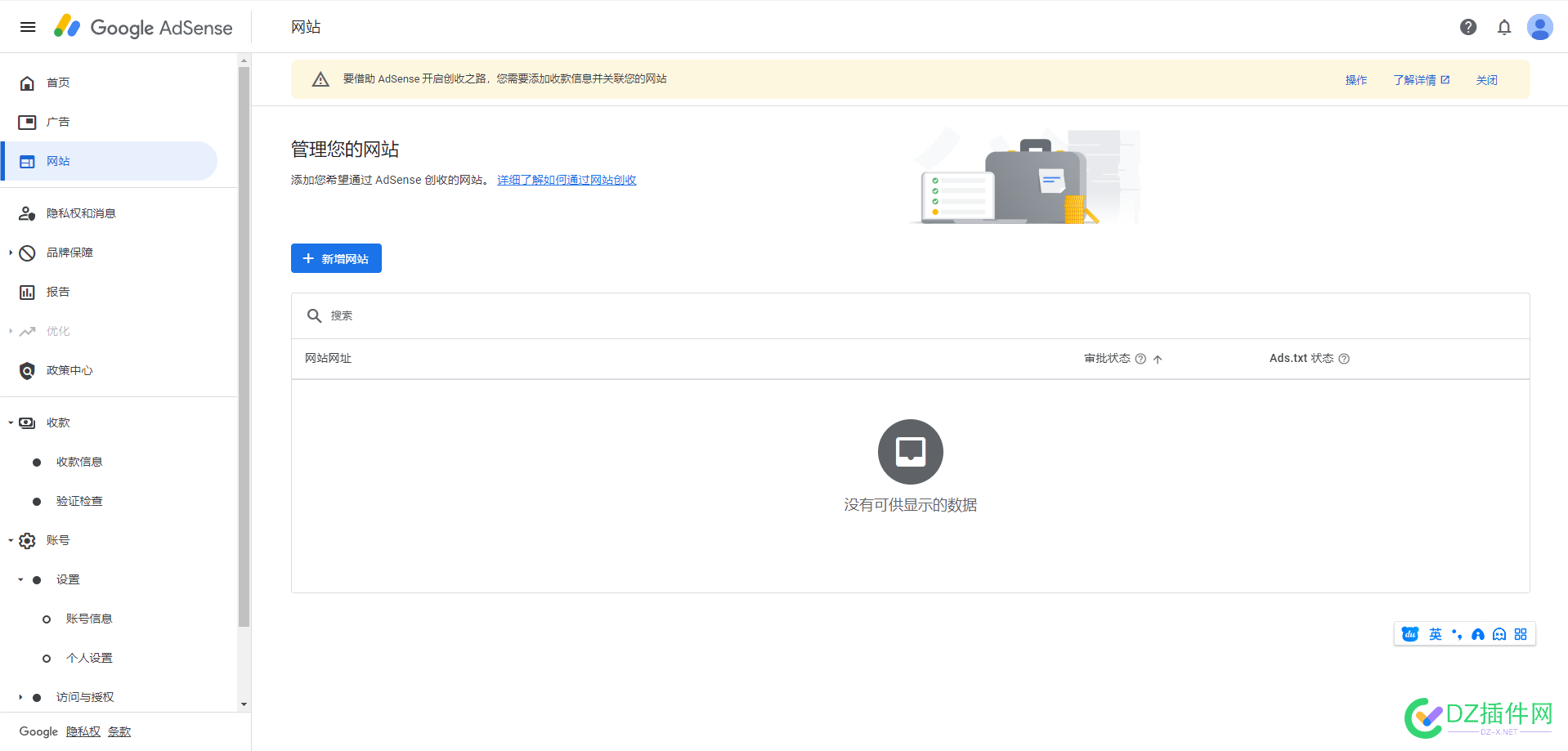Click the 隐私权和消息 person icon

click(27, 213)
